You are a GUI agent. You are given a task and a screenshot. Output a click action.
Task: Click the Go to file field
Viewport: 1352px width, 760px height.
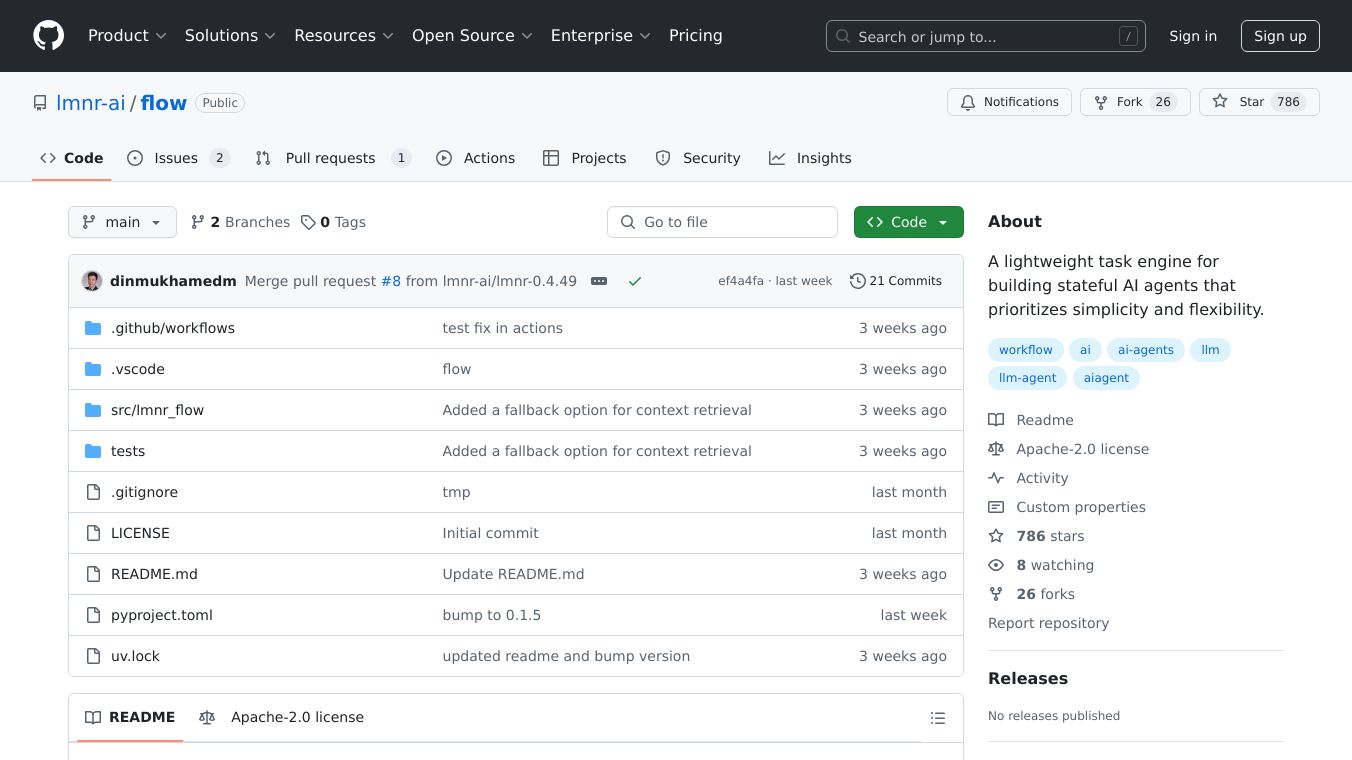pyautogui.click(x=722, y=222)
